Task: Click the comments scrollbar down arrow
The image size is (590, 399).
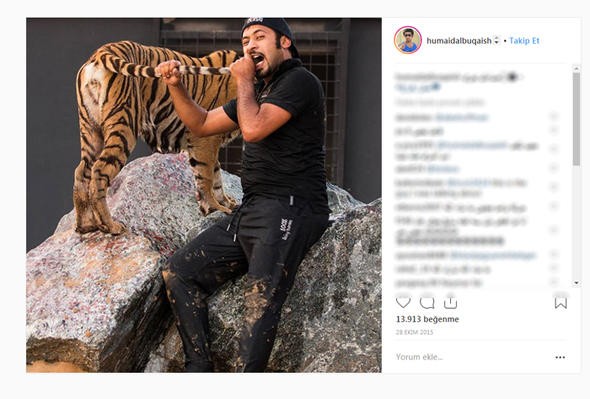Action: [576, 283]
